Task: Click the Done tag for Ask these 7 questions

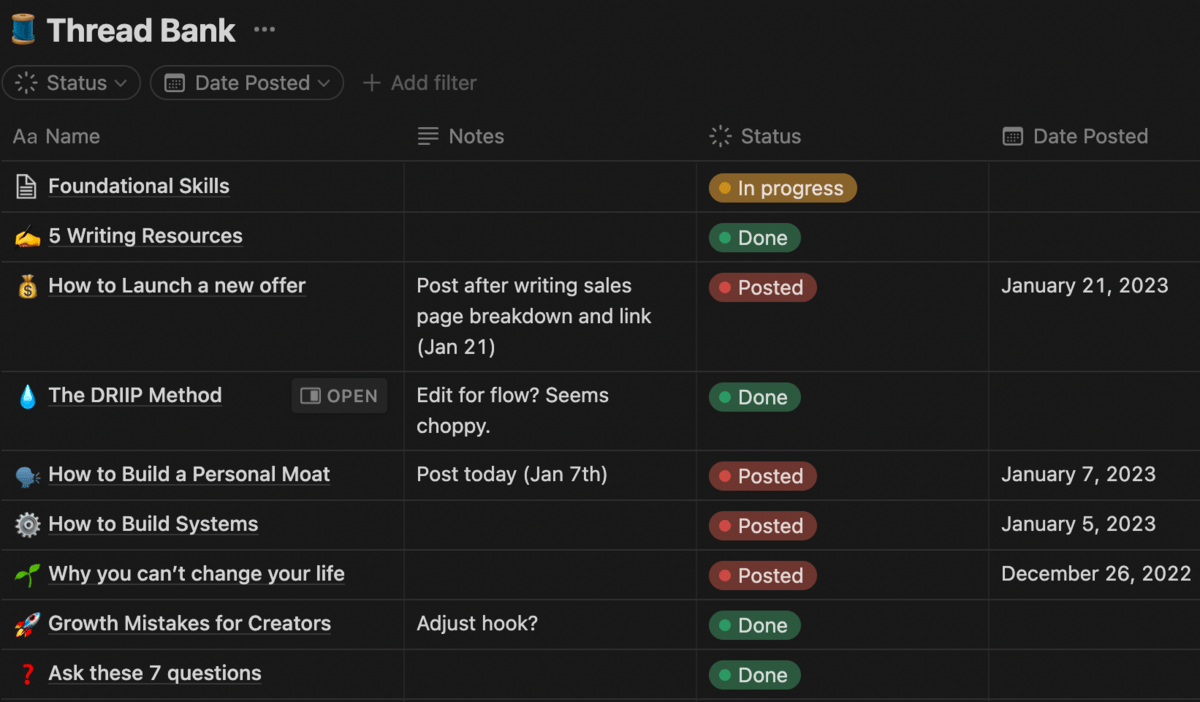Action: tap(754, 675)
